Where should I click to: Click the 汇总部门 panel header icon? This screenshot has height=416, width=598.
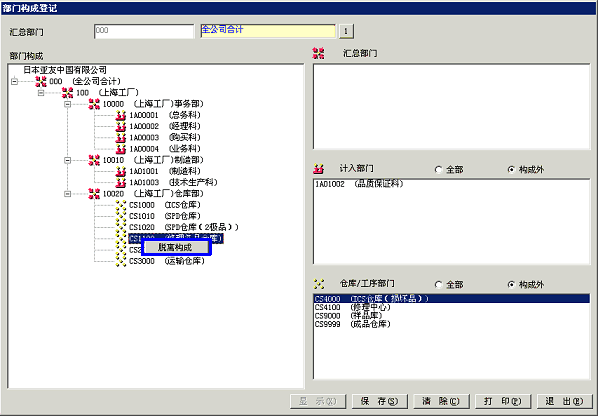tap(318, 53)
